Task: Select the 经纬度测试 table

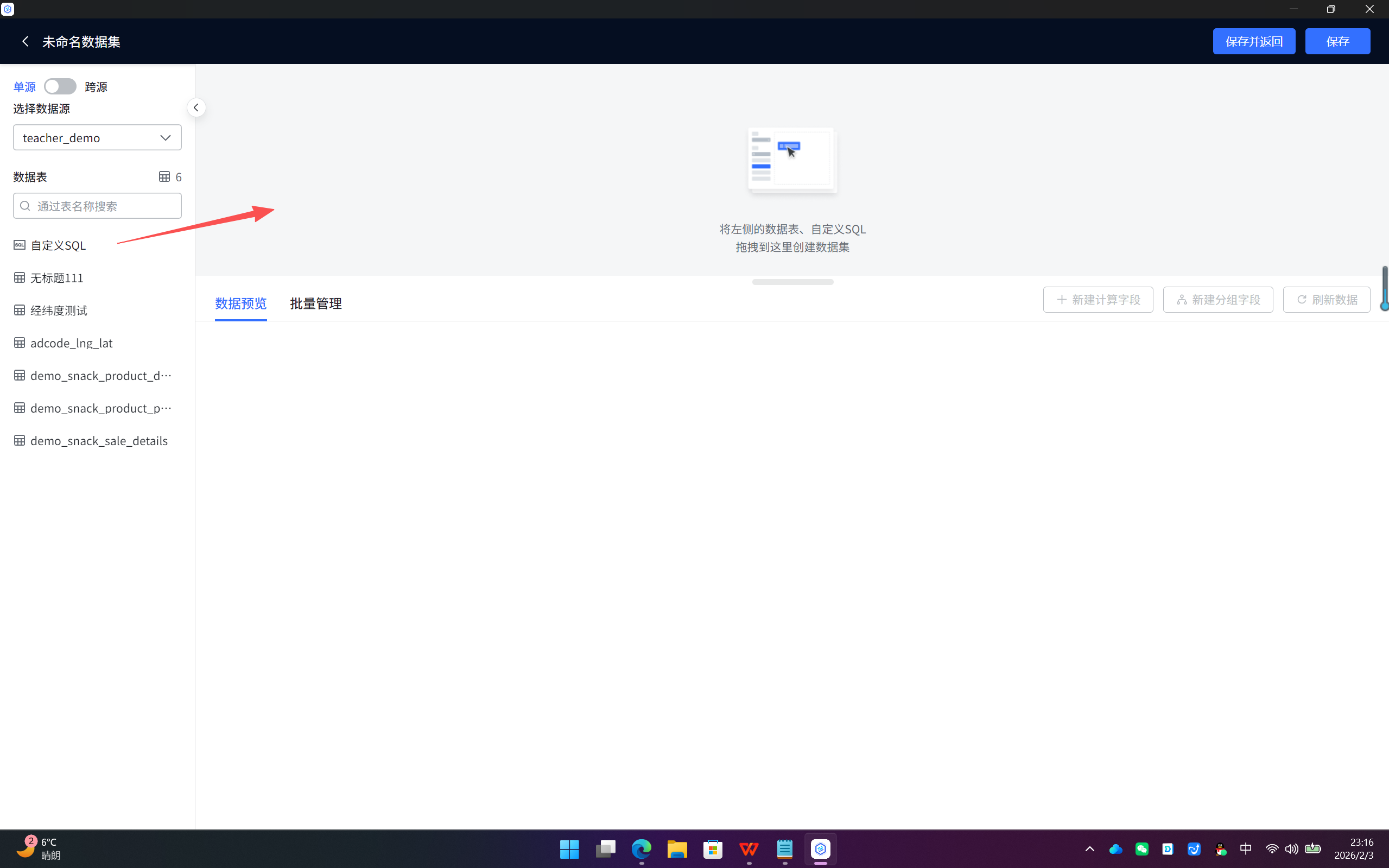Action: coord(59,311)
